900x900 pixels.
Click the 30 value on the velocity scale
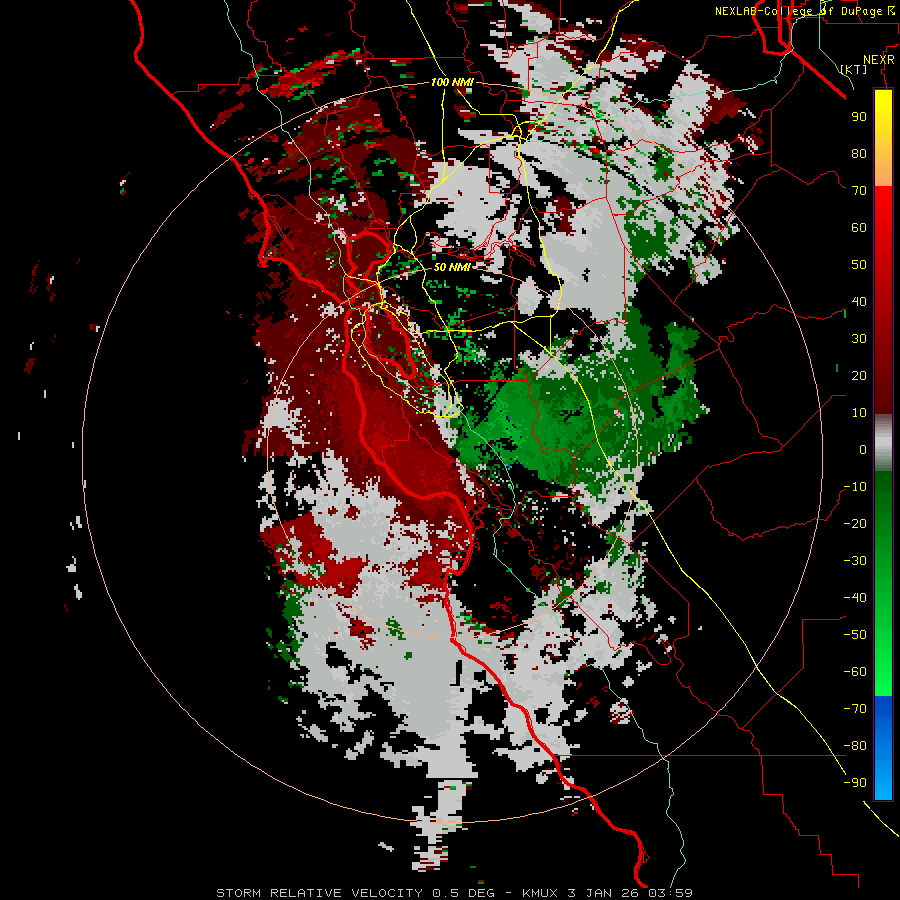pos(859,339)
